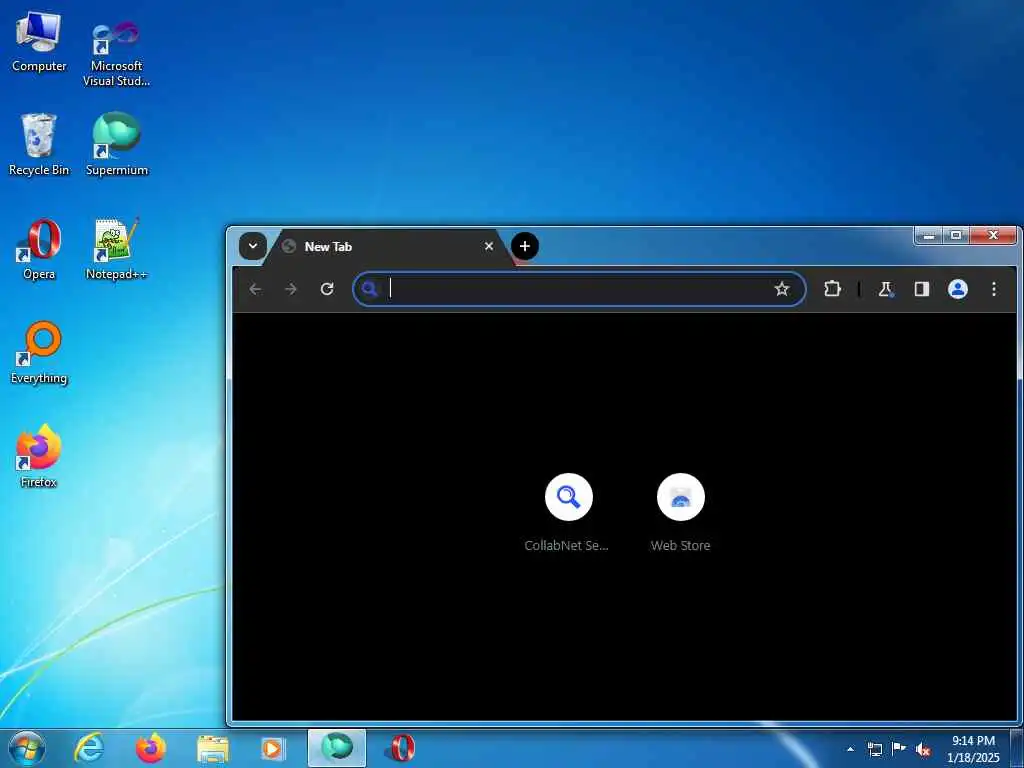1024x768 pixels.
Task: Open the CollabNet Se... shortcut tile
Action: click(x=568, y=513)
